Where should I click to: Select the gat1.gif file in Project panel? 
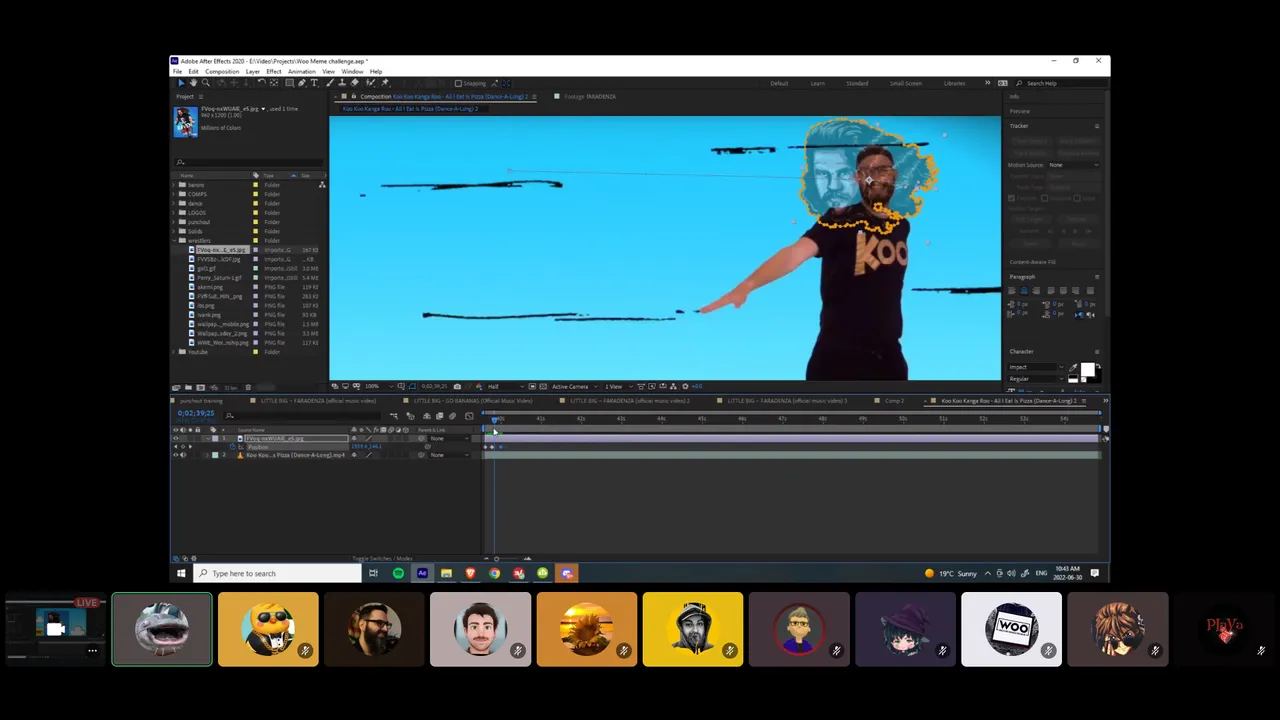[206, 268]
